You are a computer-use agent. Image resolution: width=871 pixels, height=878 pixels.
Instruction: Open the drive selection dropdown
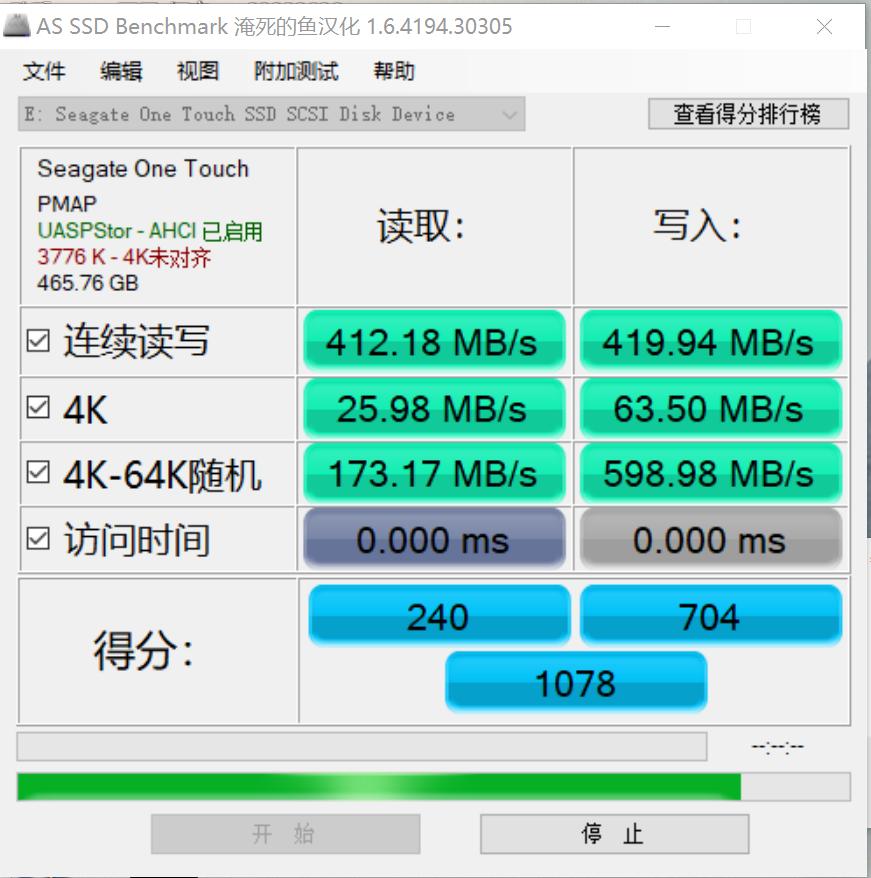click(508, 113)
